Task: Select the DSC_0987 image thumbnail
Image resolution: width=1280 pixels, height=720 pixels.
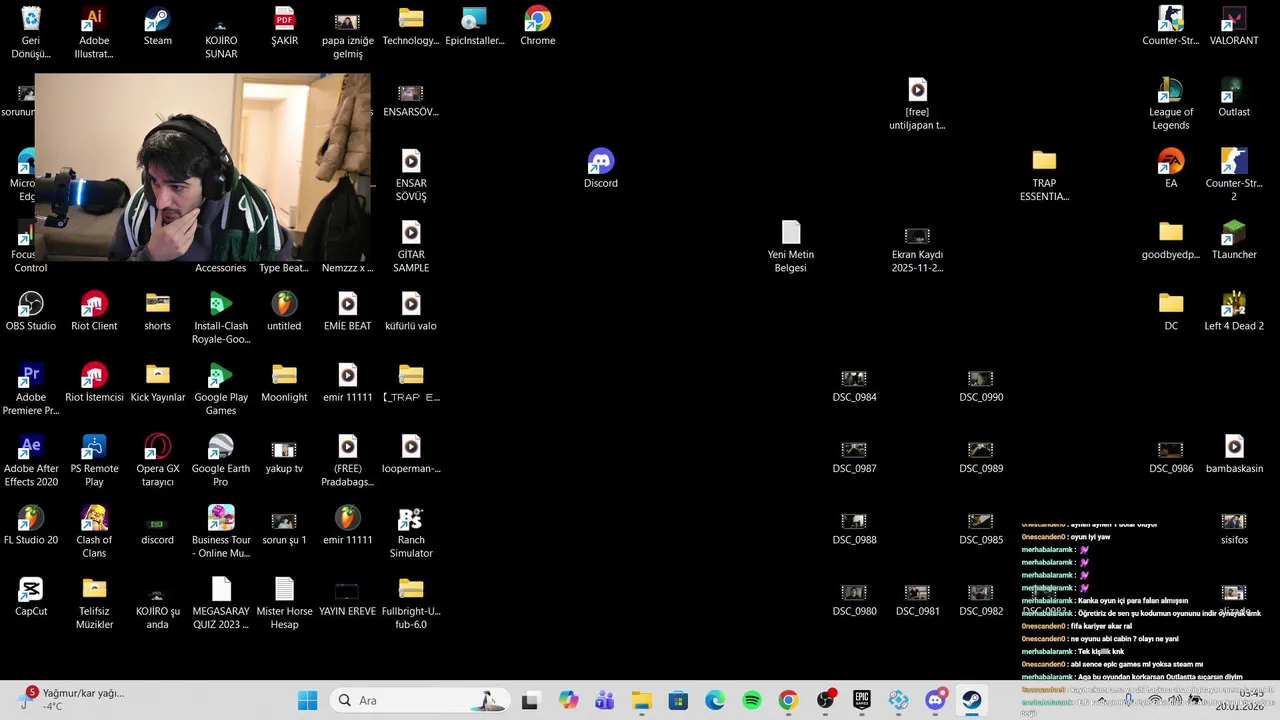Action: [854, 457]
